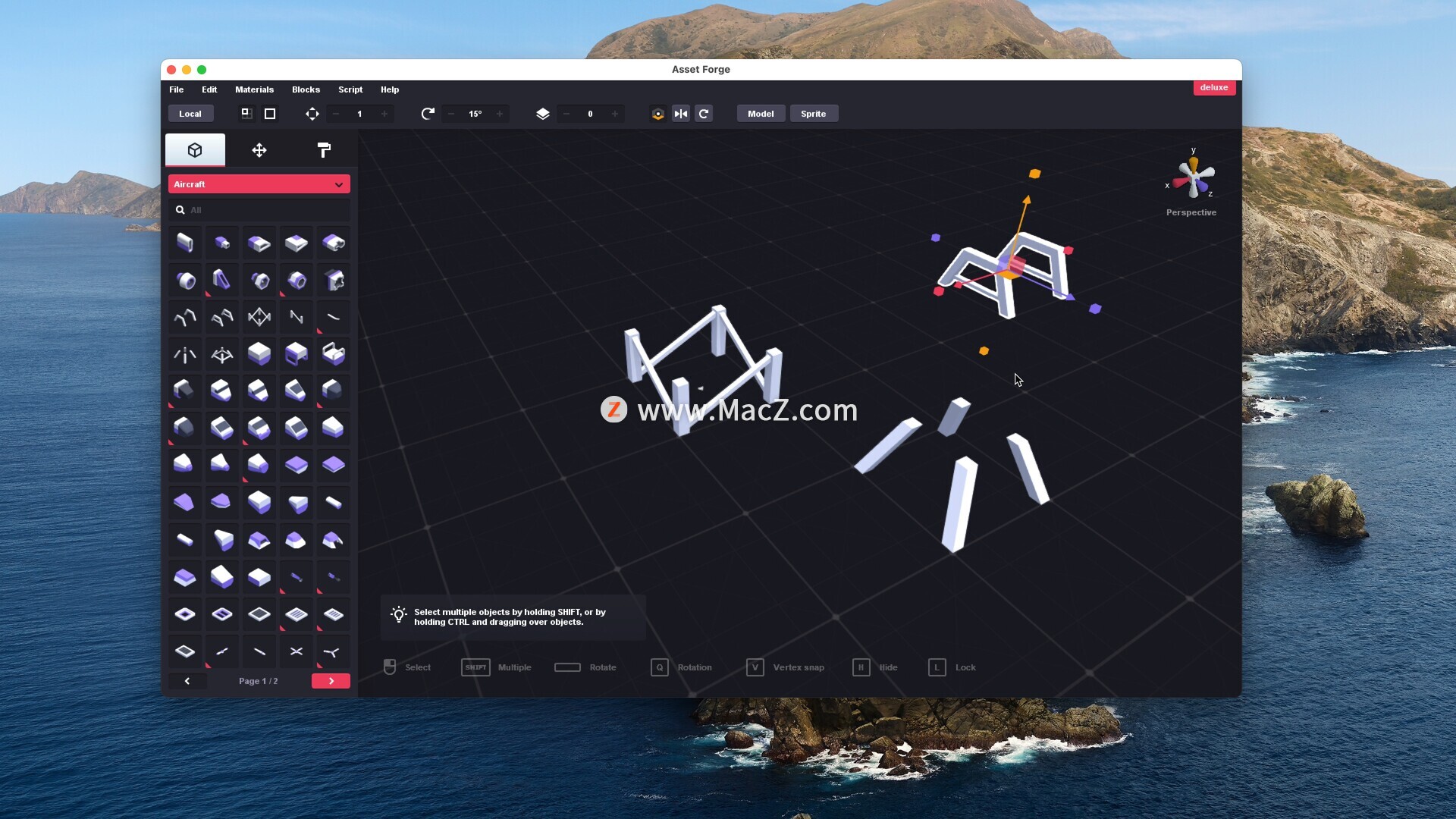This screenshot has height=819, width=1456.
Task: Open the Edit menu
Action: point(209,89)
